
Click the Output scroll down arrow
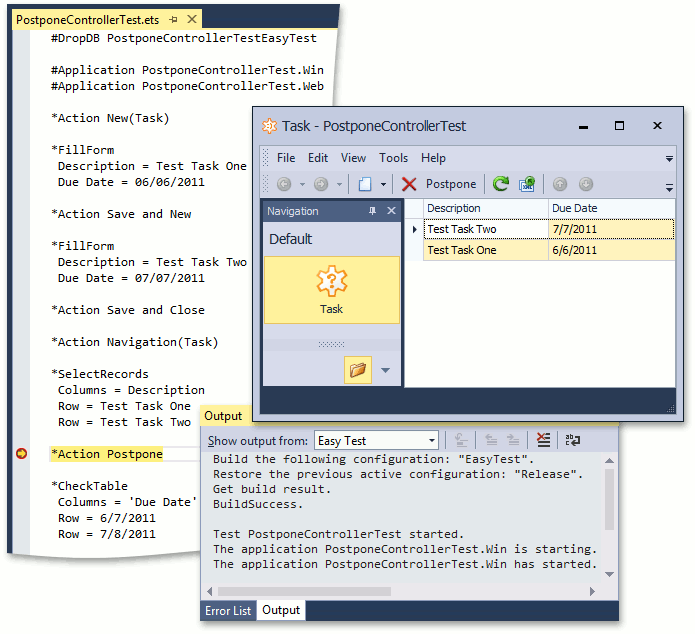[x=609, y=574]
